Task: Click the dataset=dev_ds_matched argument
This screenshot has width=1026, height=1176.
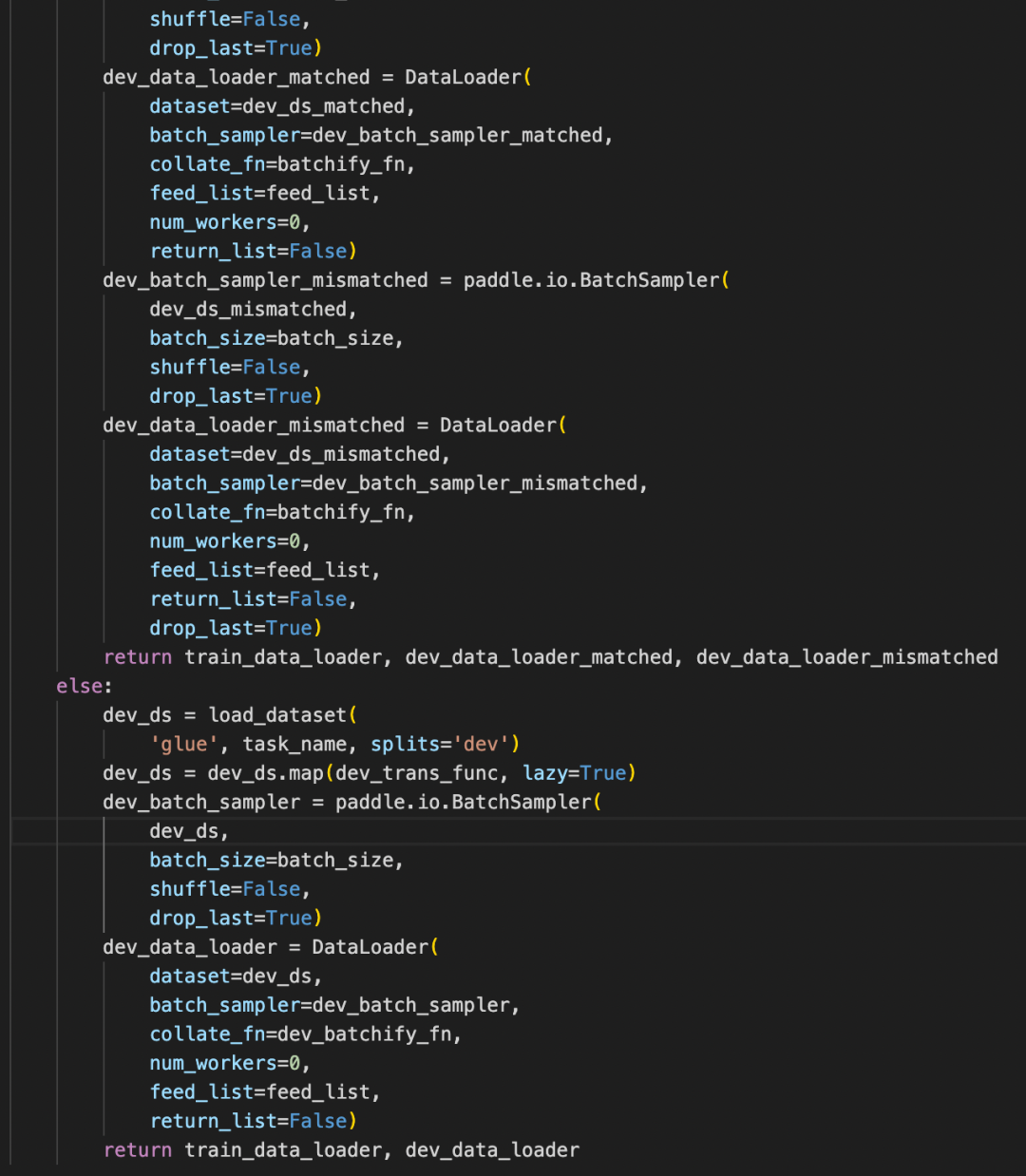Action: point(279,105)
